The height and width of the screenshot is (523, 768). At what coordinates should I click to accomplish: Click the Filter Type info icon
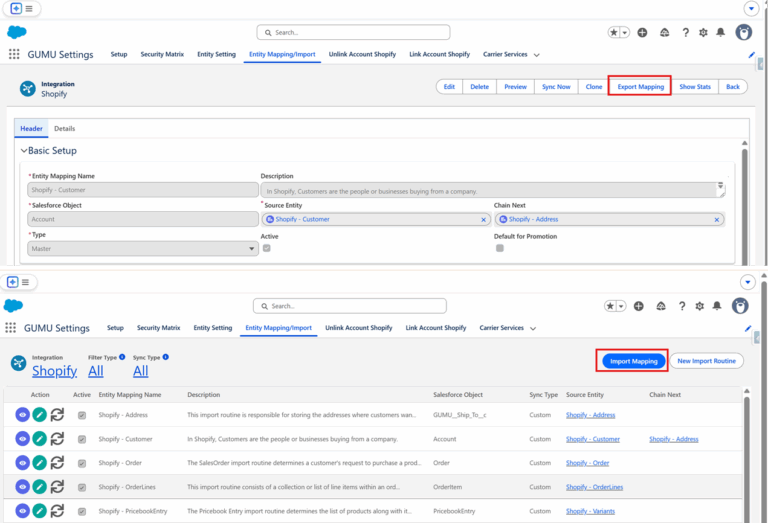coord(122,356)
